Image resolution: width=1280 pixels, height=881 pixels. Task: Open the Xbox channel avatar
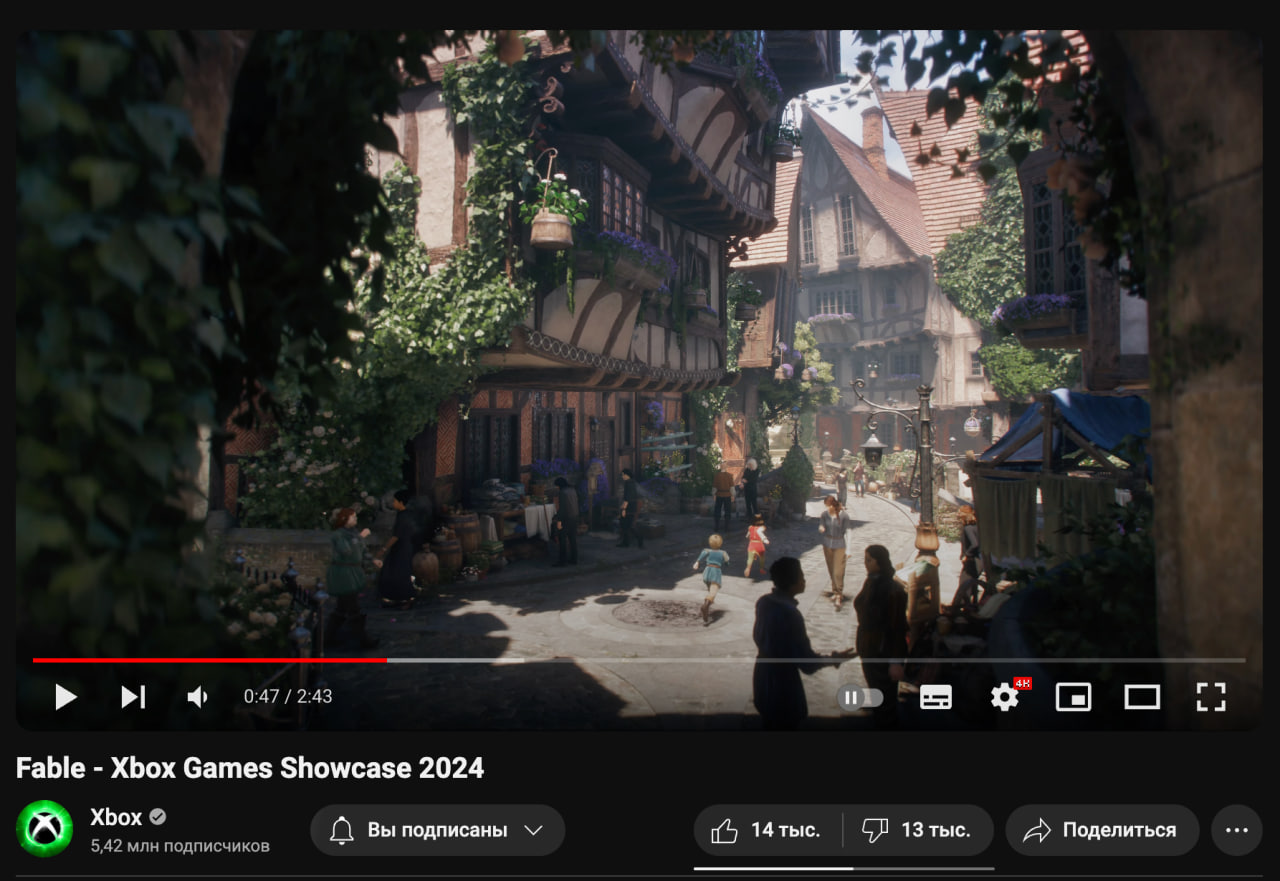coord(45,829)
